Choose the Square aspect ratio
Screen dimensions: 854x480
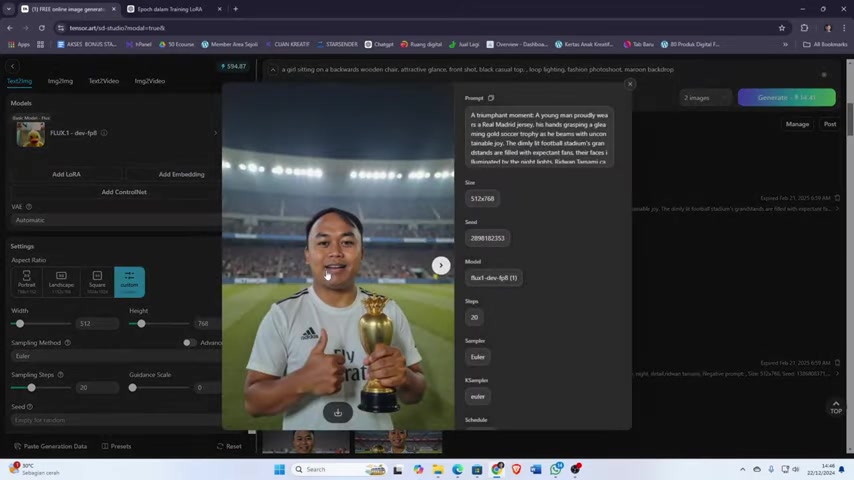(96, 281)
